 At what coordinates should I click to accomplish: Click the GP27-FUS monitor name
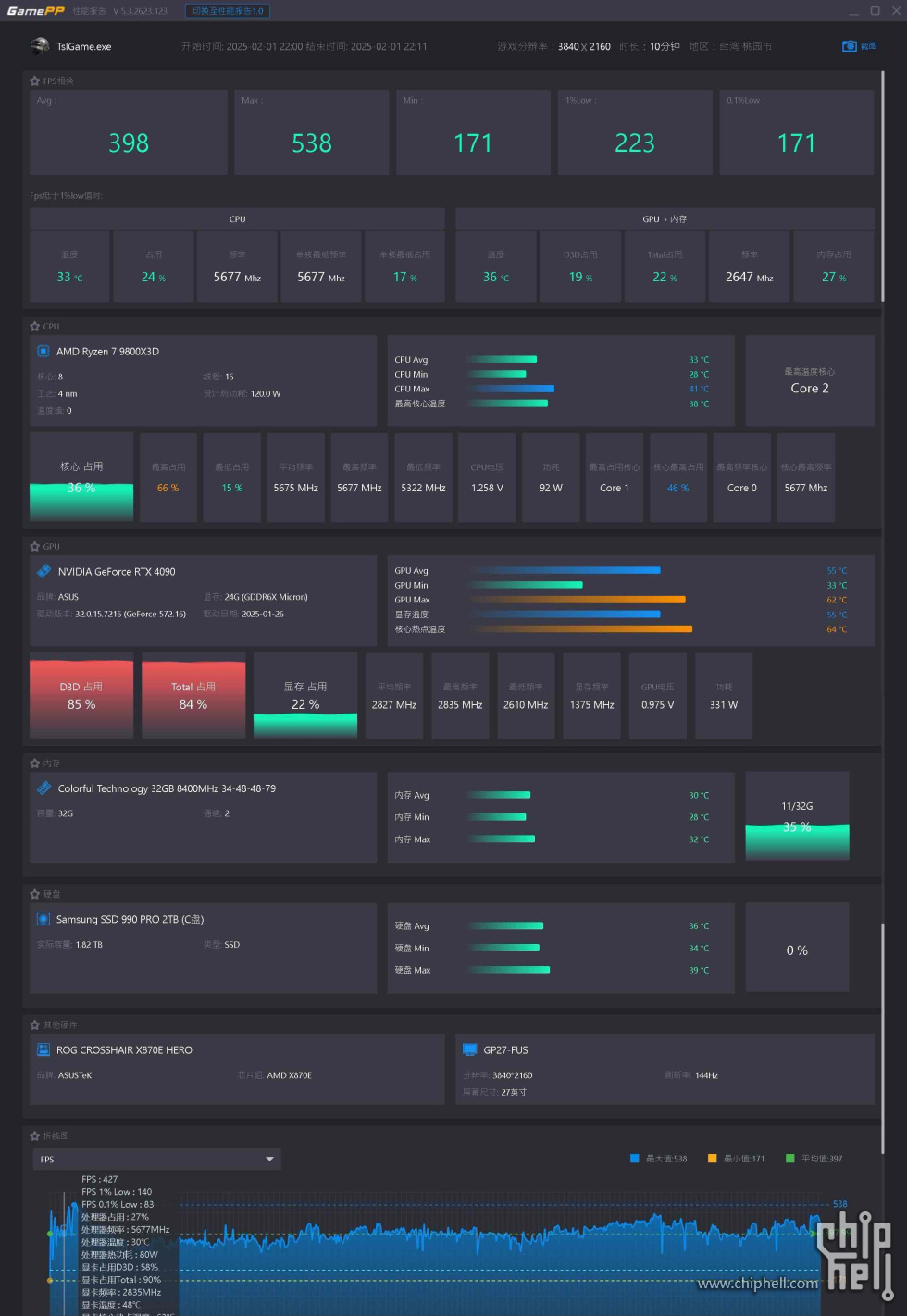click(x=505, y=1050)
